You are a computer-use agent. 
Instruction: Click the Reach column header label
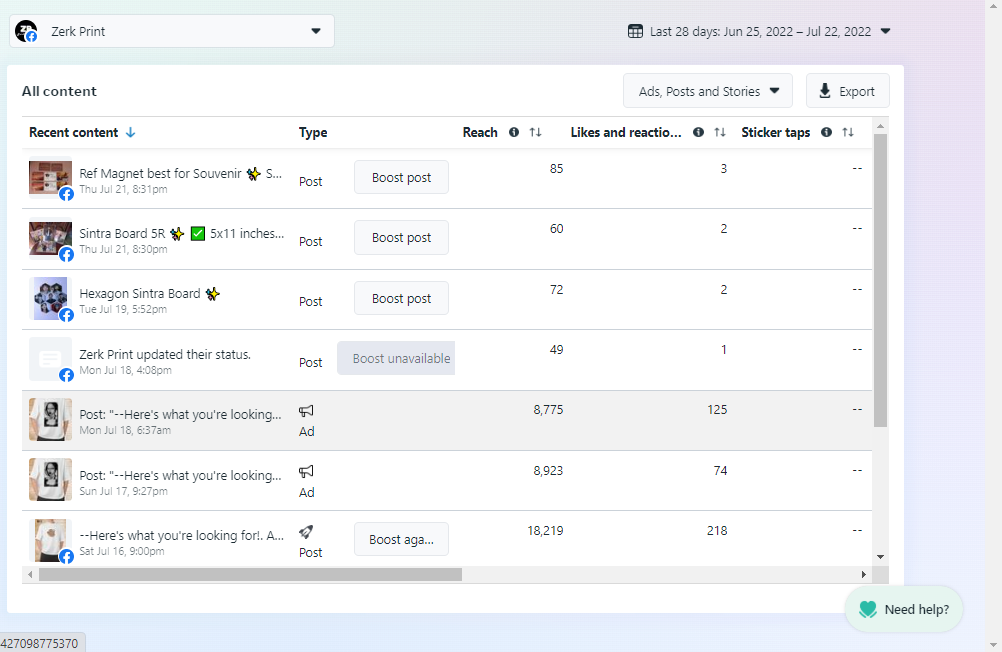(x=480, y=132)
